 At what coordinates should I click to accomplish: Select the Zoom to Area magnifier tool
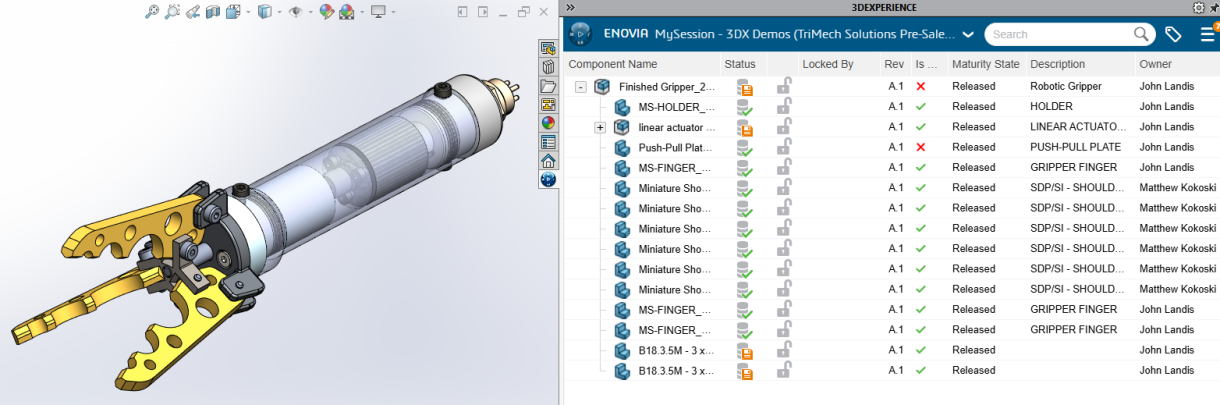click(172, 12)
